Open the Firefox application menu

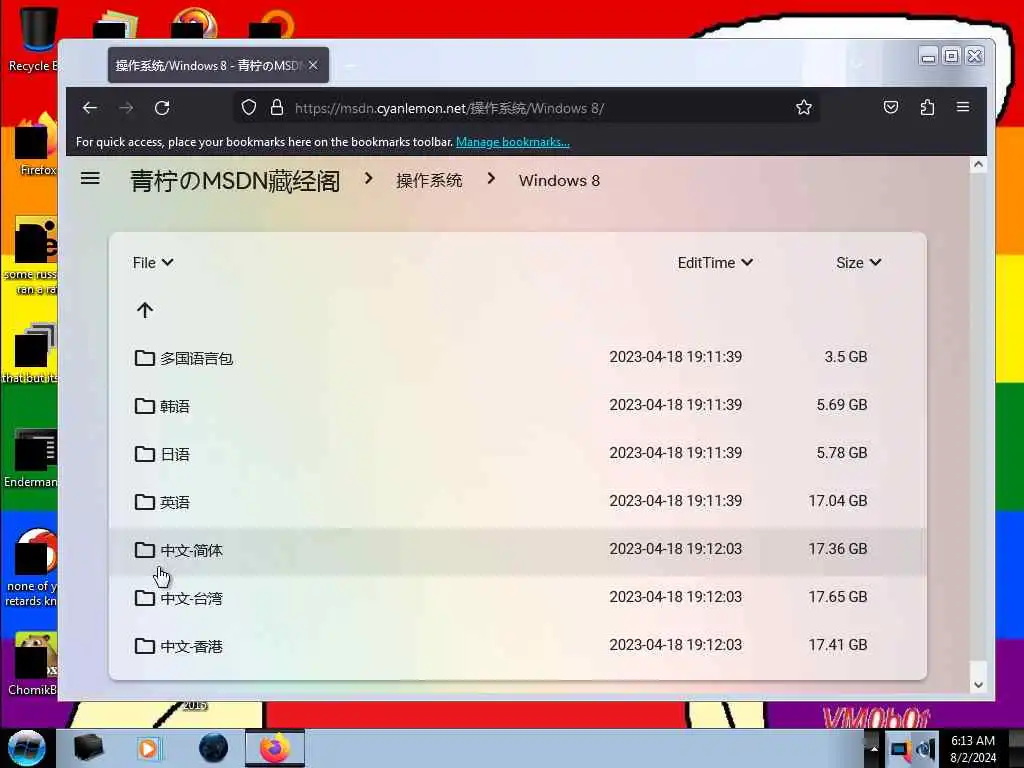pyautogui.click(x=963, y=107)
